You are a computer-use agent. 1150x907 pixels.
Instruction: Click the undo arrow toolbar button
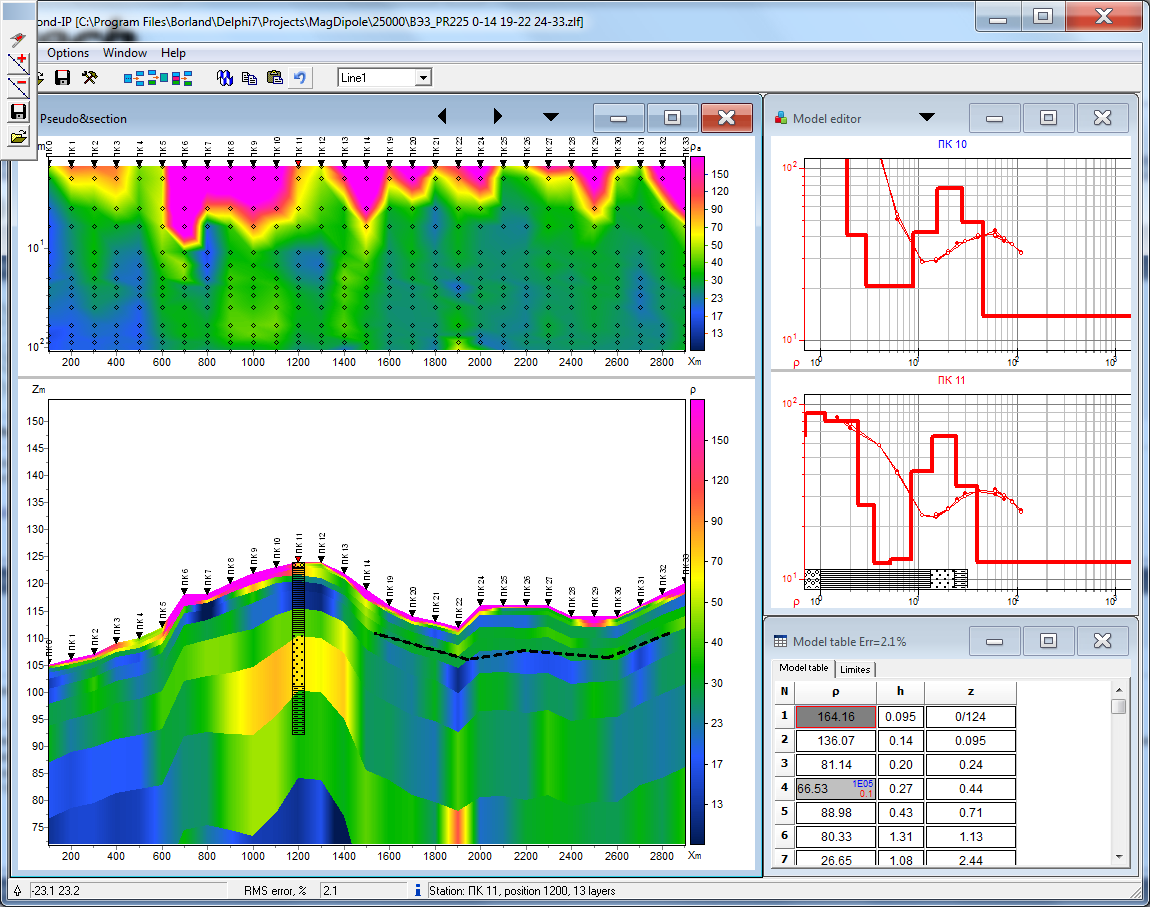(x=300, y=78)
